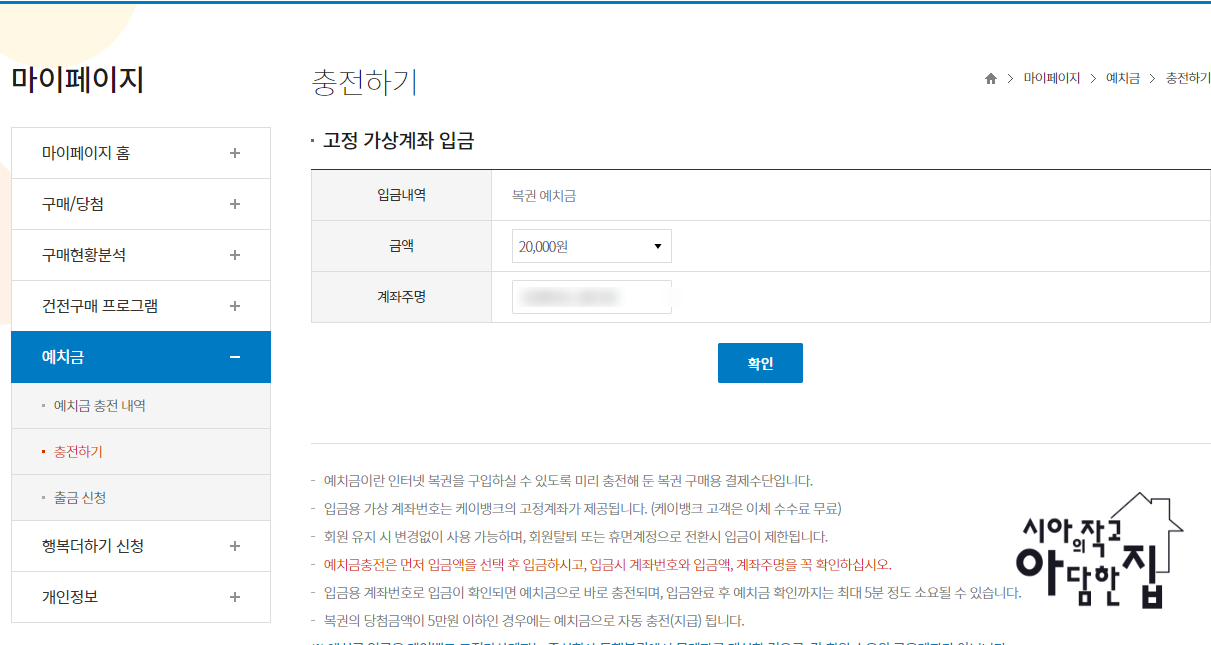This screenshot has width=1211, height=645.
Task: Open the 금액 dropdown showing 20,000원
Action: (x=591, y=246)
